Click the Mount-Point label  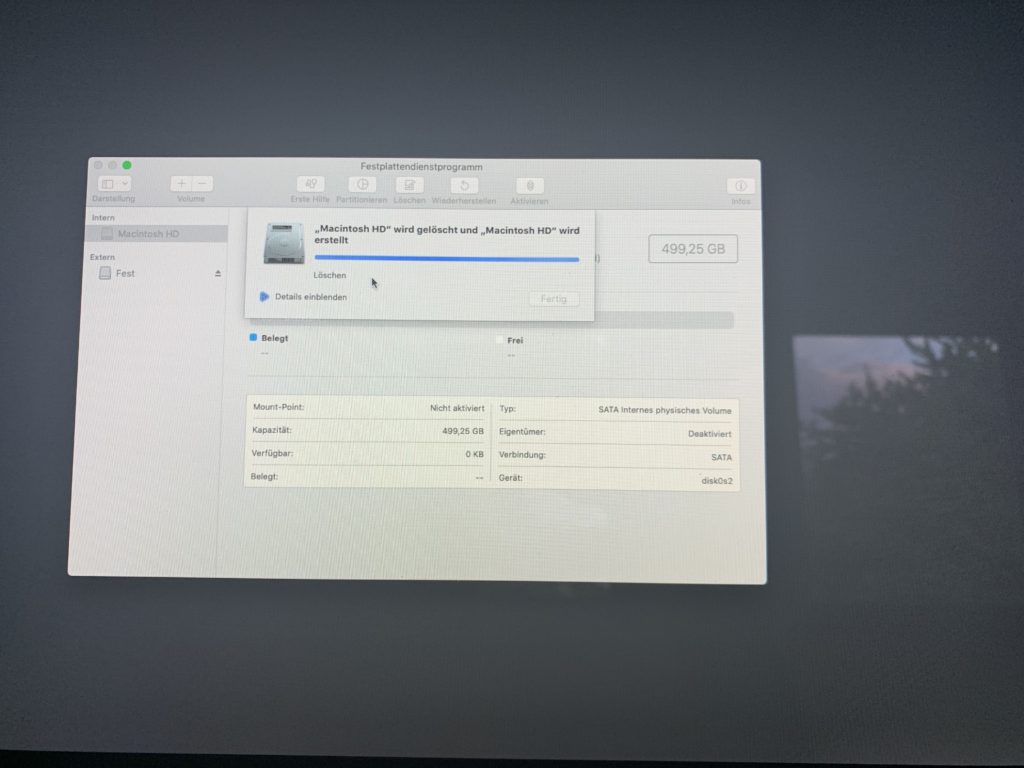click(x=278, y=407)
